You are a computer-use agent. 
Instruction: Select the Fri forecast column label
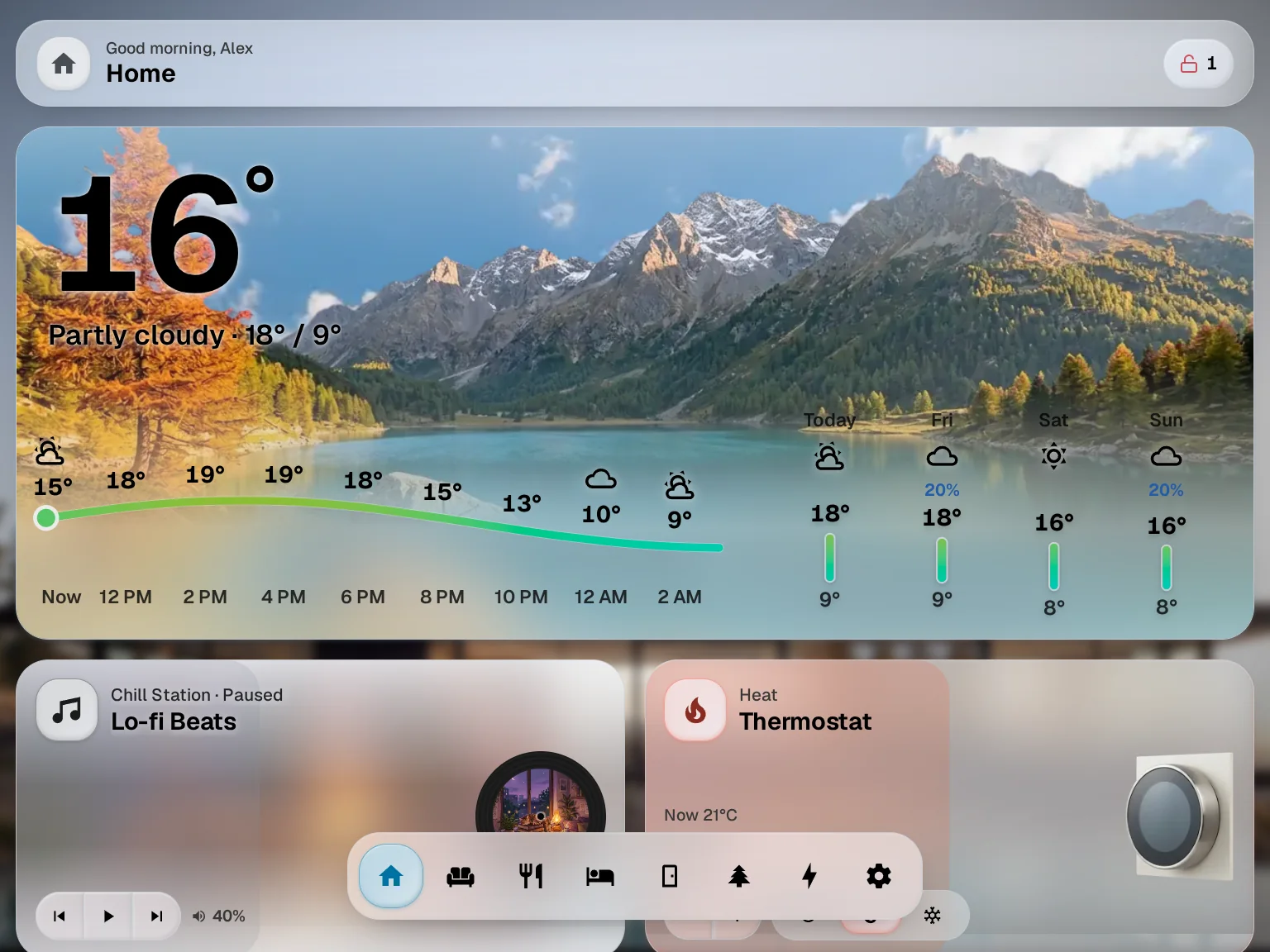tap(942, 420)
